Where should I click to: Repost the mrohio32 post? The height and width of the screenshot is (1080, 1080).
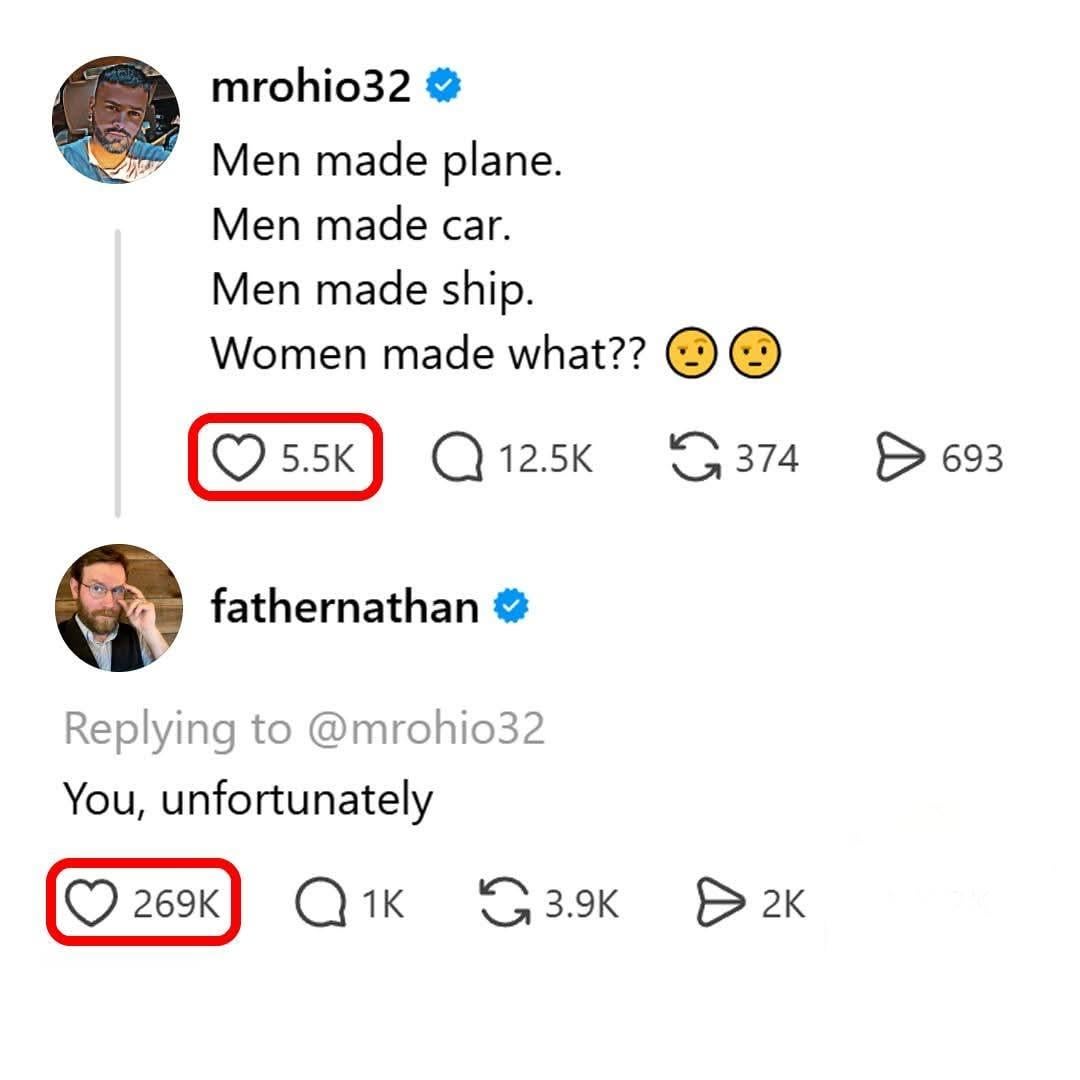click(692, 459)
